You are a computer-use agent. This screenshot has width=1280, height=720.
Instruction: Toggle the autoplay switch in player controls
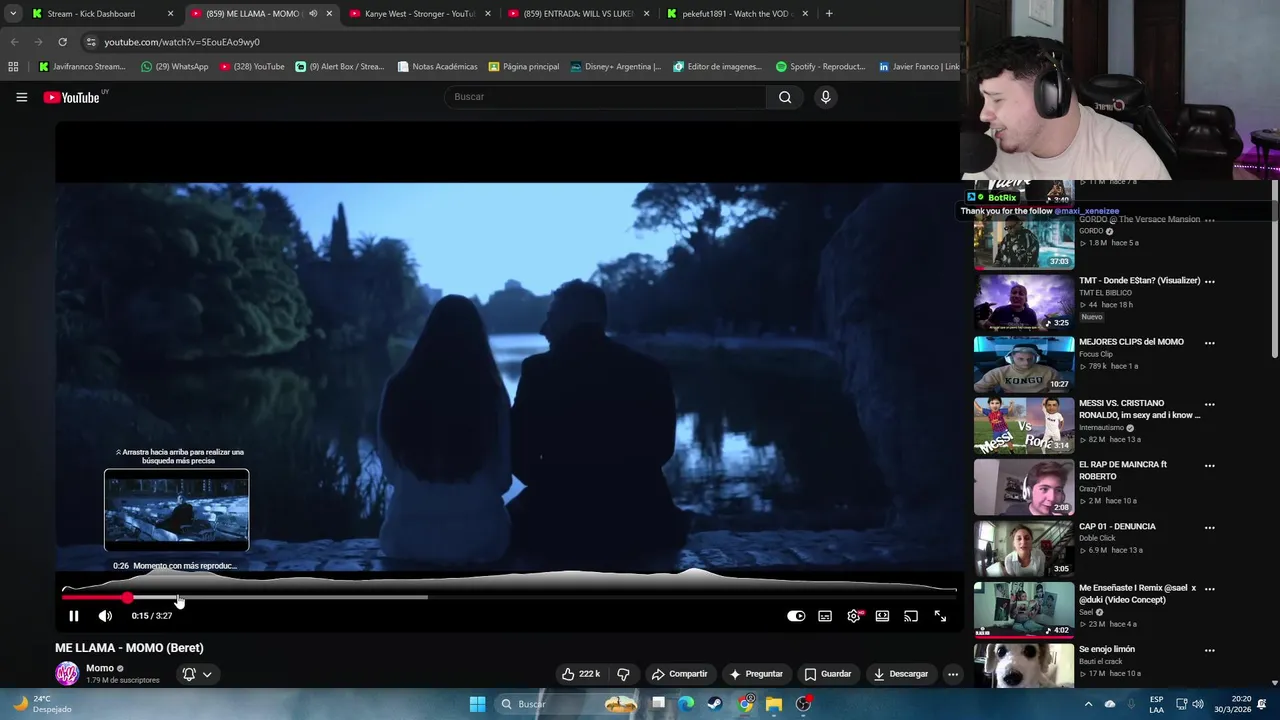(x=796, y=616)
